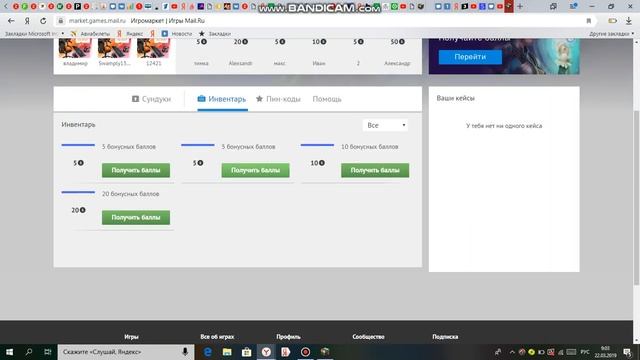640x360 pixels.
Task: Click the battery saver icon in the toolbar
Action: [612, 21]
